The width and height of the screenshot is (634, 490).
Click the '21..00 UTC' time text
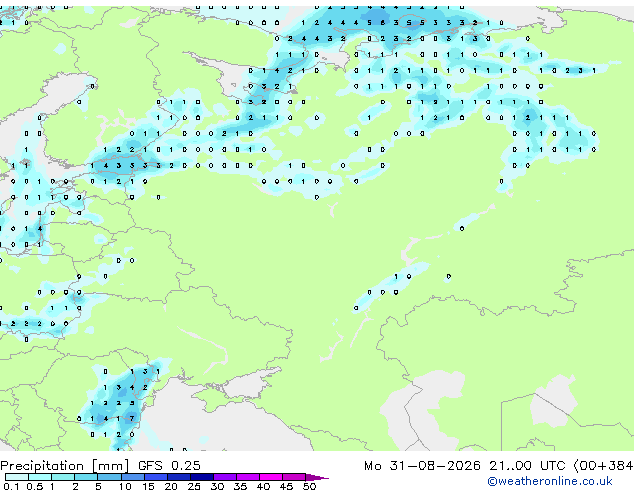(526, 466)
